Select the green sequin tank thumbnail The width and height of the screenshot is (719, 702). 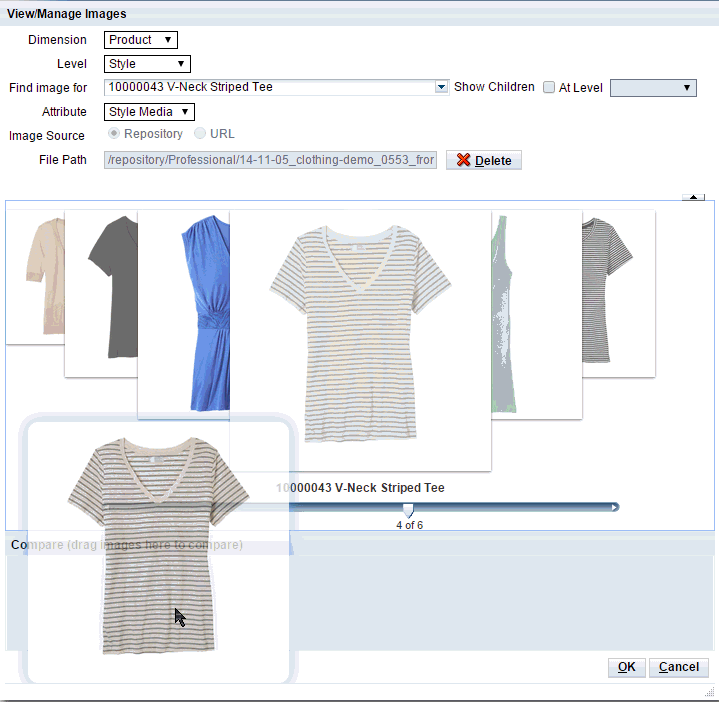pyautogui.click(x=536, y=315)
